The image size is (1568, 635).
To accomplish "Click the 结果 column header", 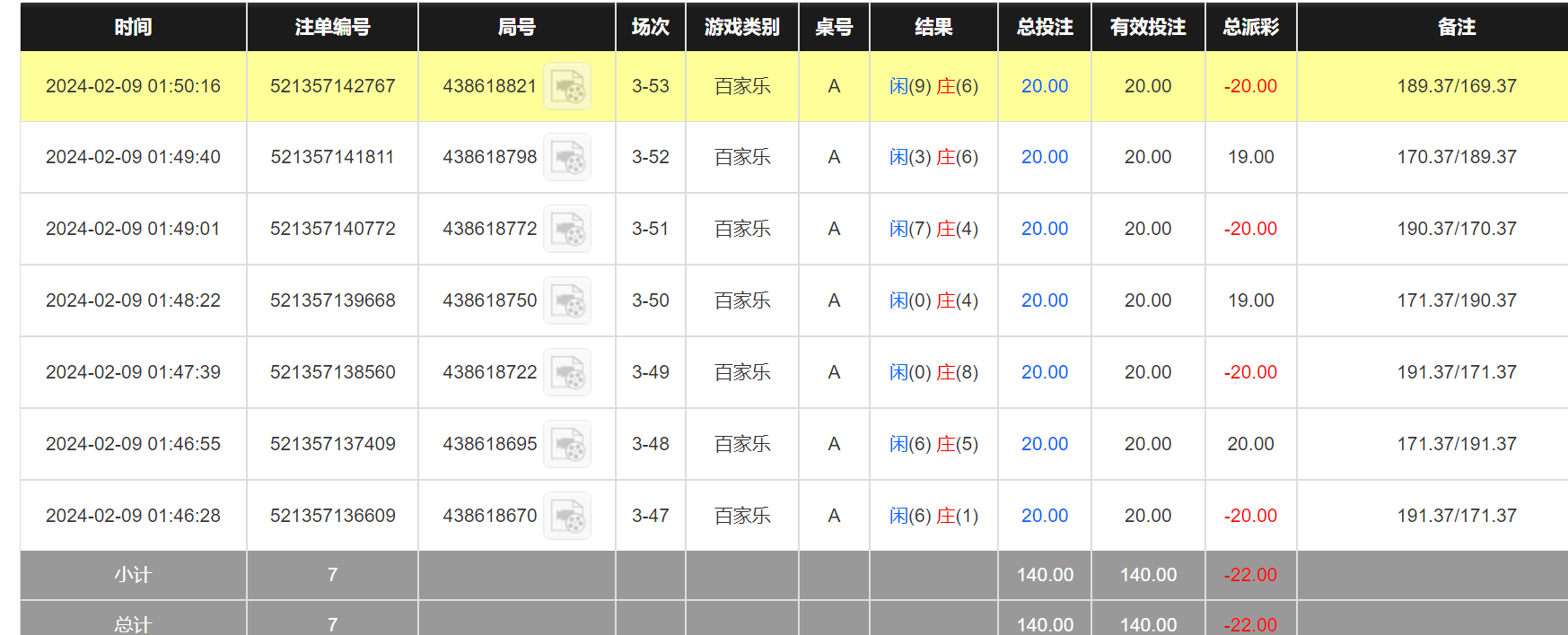I will tap(933, 27).
